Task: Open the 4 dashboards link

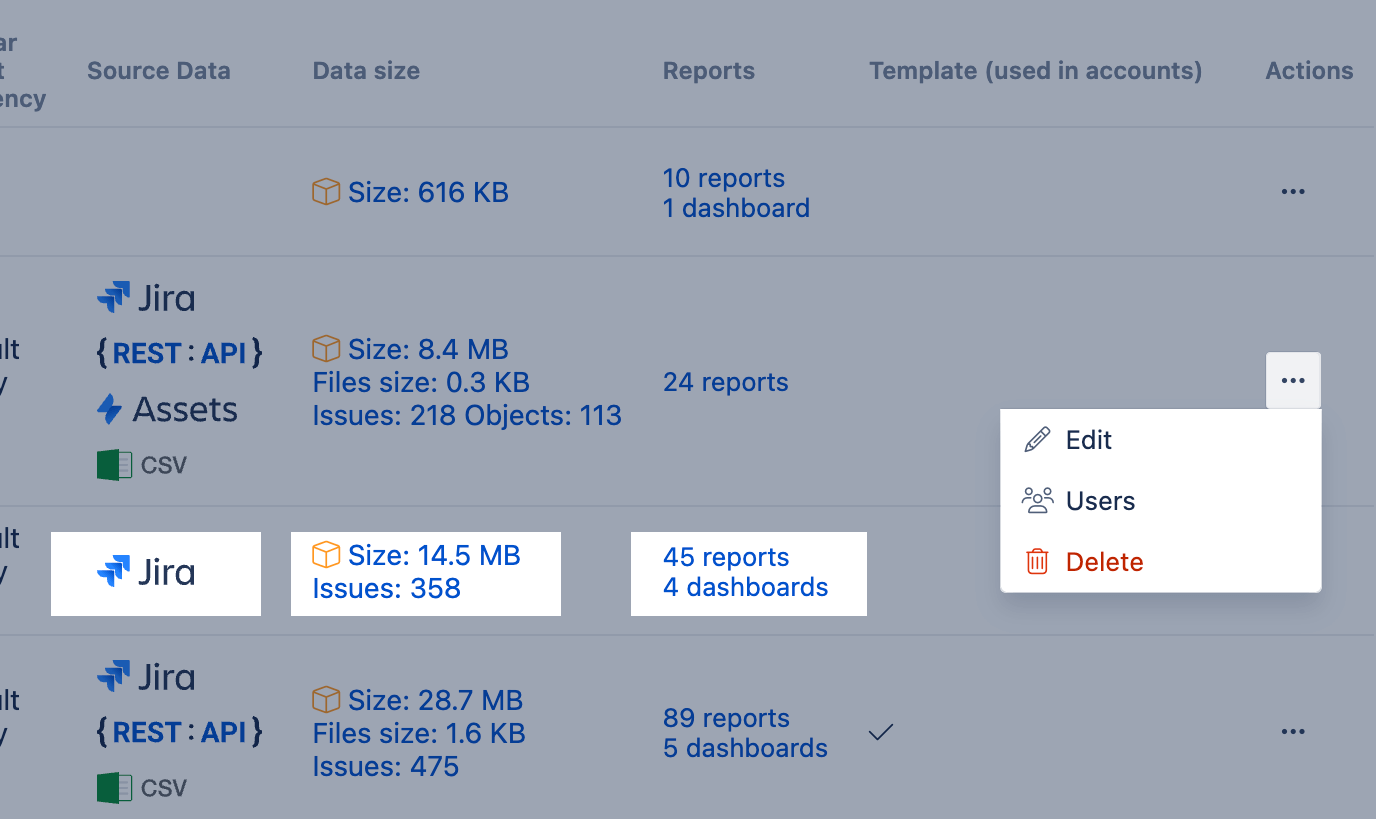Action: point(745,587)
